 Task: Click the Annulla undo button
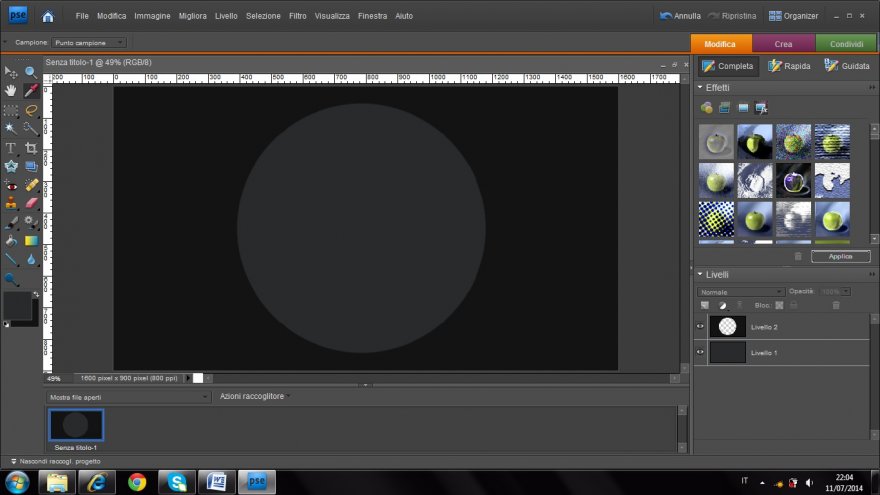[x=681, y=16]
